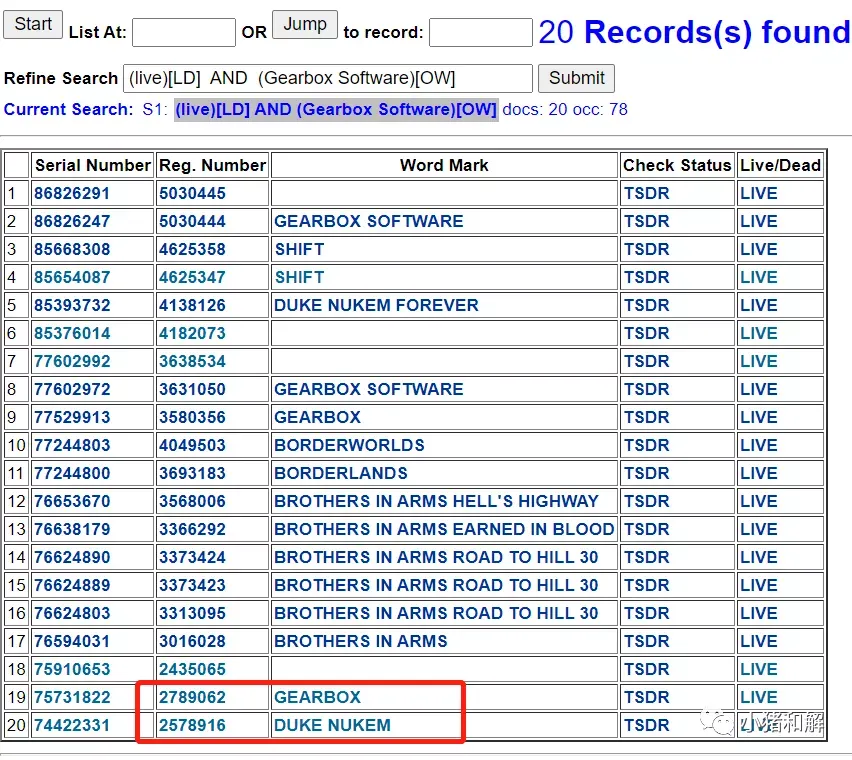Open registration number 3638534
852x760 pixels.
point(192,361)
